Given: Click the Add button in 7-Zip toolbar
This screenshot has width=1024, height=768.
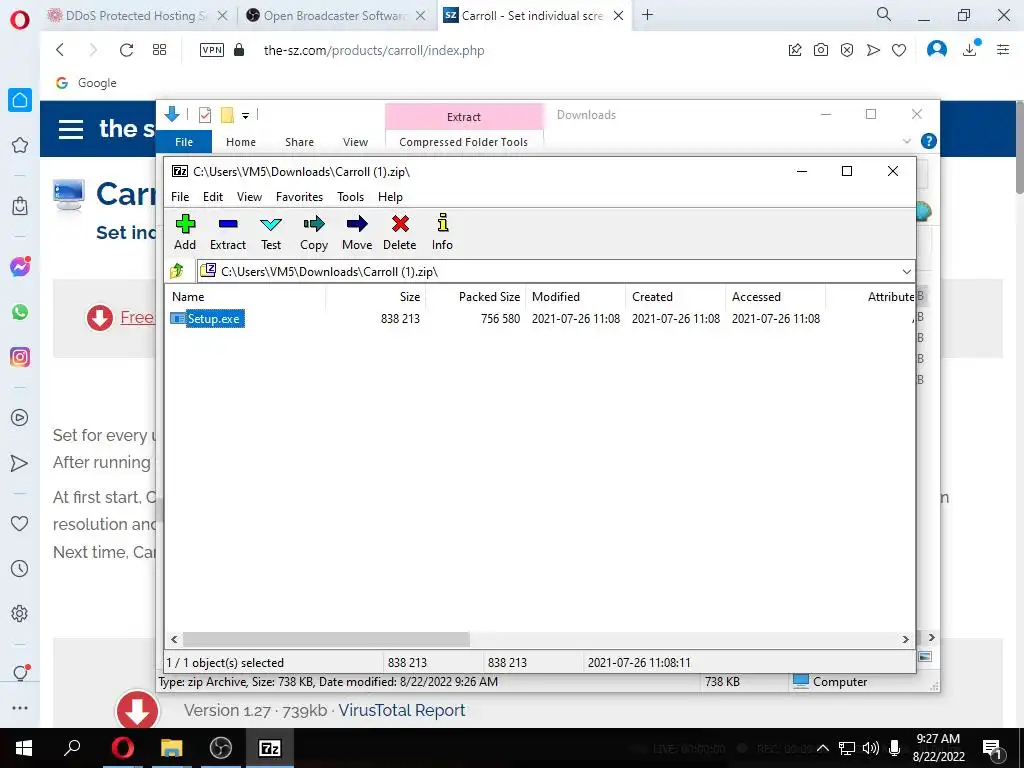Looking at the screenshot, I should tap(185, 232).
